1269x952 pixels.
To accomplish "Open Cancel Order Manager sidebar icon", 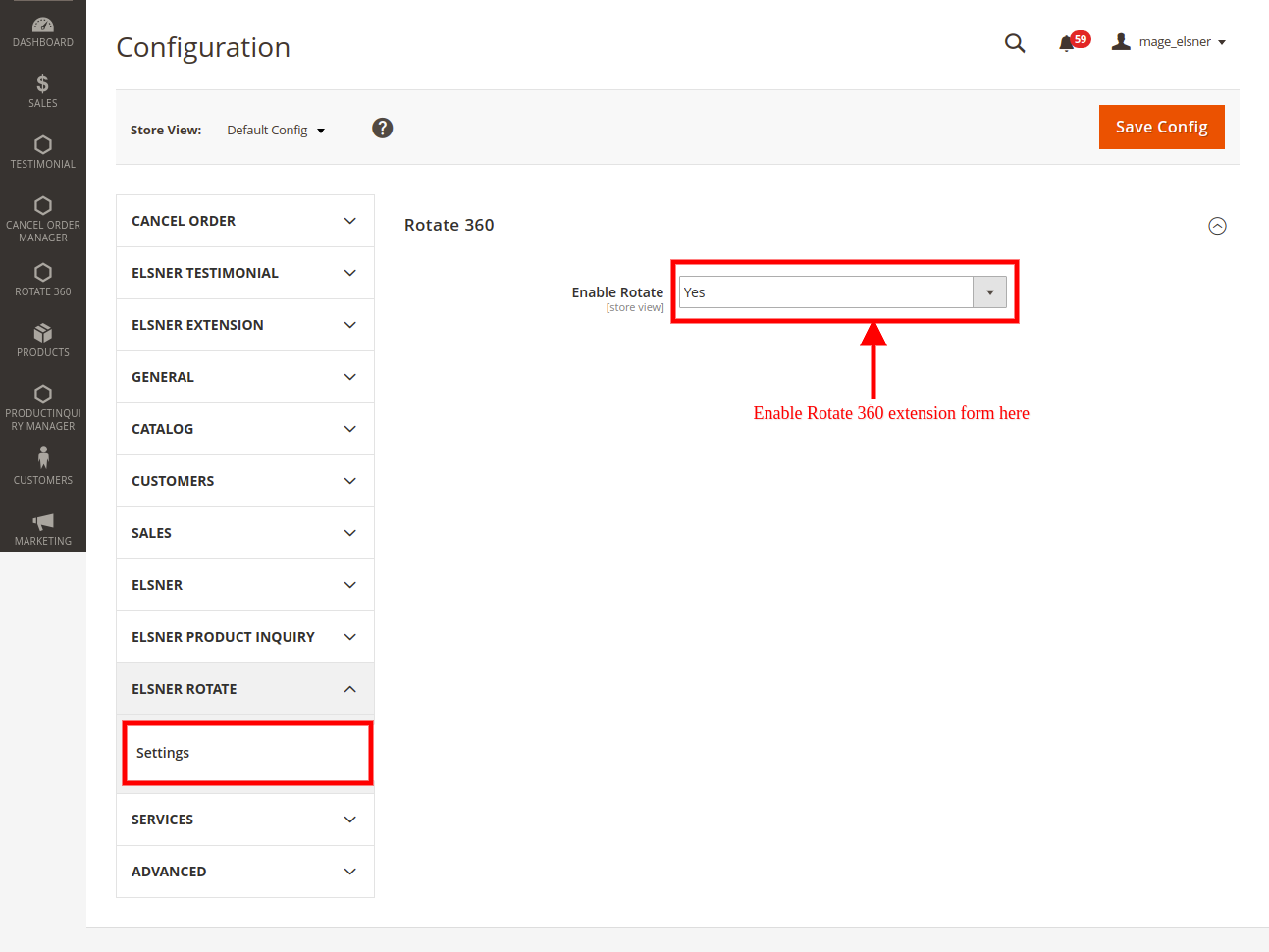I will tap(42, 217).
